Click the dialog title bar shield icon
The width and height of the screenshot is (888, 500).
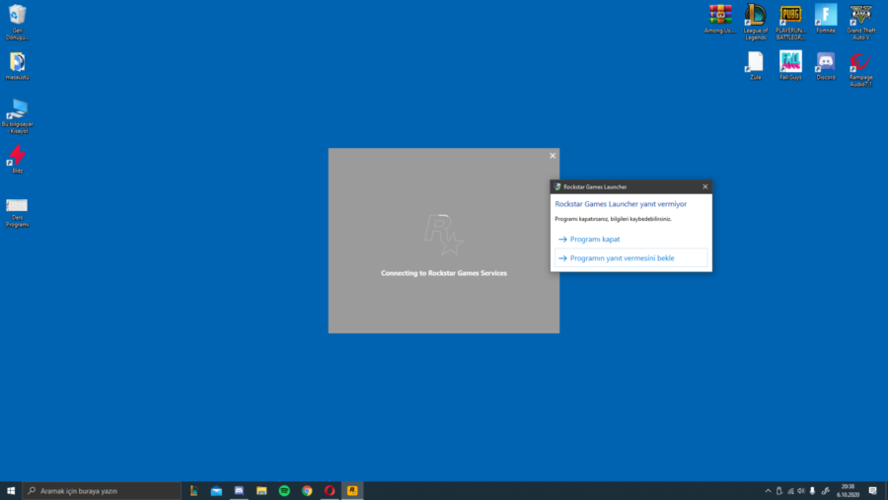click(557, 186)
